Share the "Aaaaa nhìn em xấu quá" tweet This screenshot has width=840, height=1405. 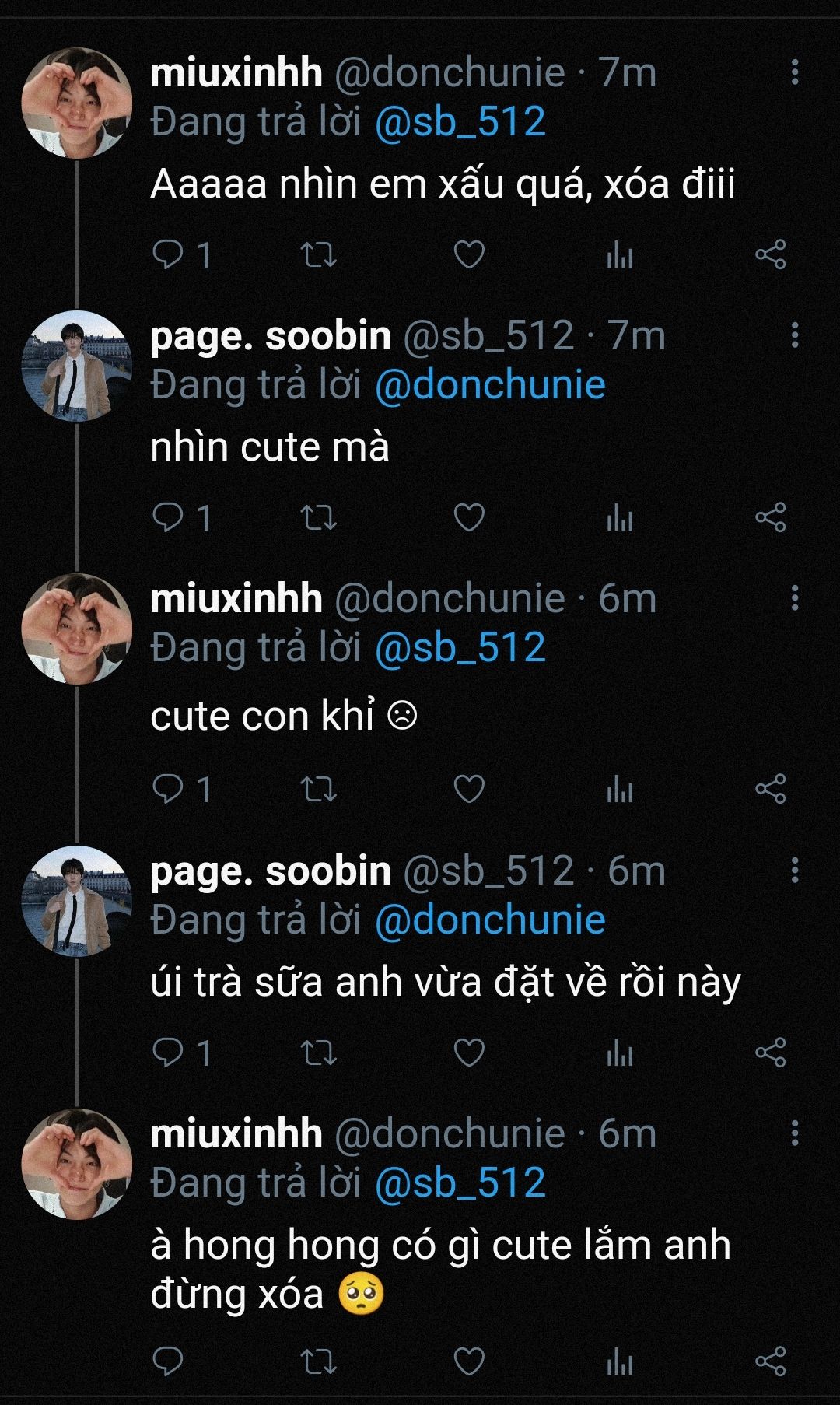(770, 255)
